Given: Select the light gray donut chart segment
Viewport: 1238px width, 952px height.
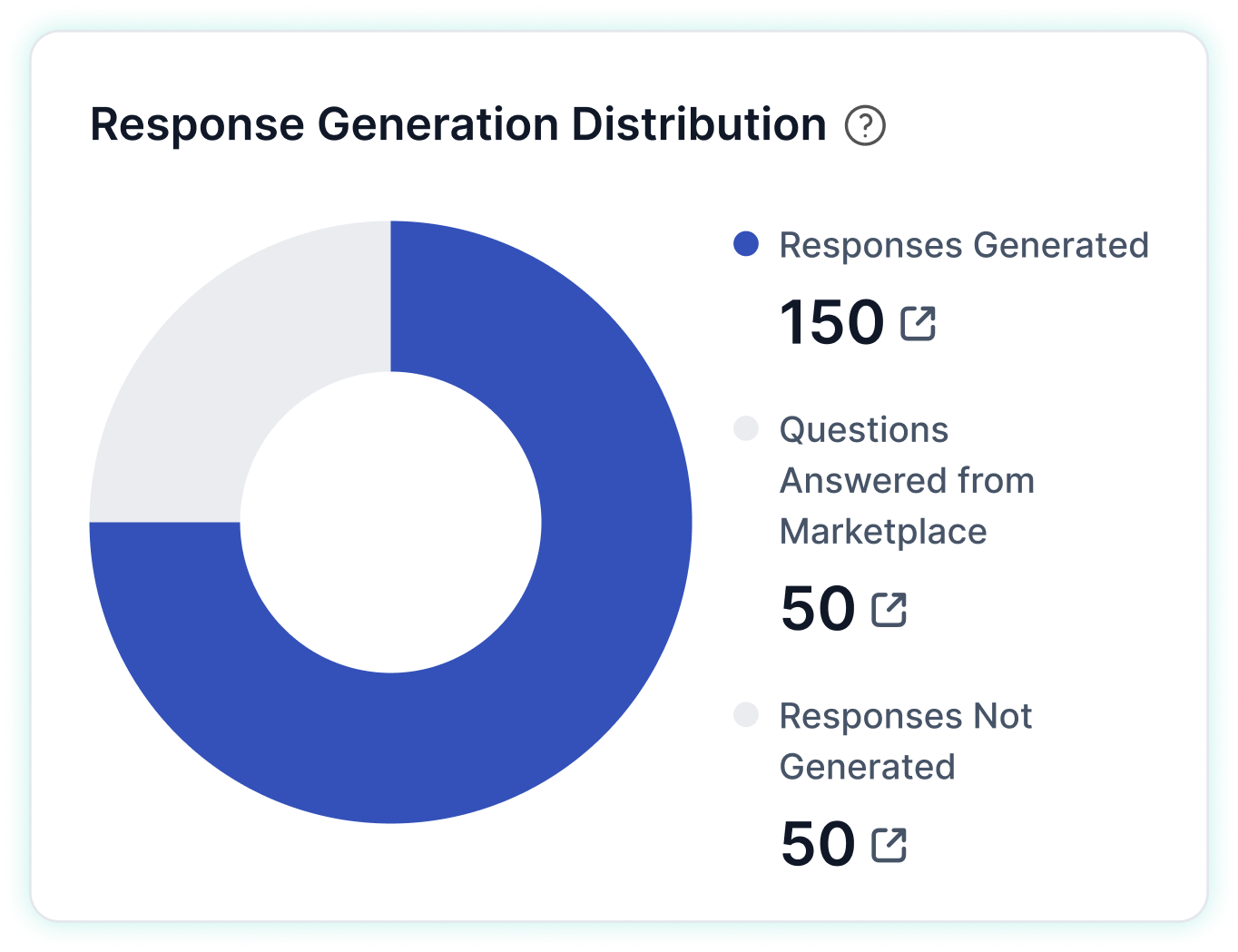Looking at the screenshot, I should pyautogui.click(x=227, y=363).
